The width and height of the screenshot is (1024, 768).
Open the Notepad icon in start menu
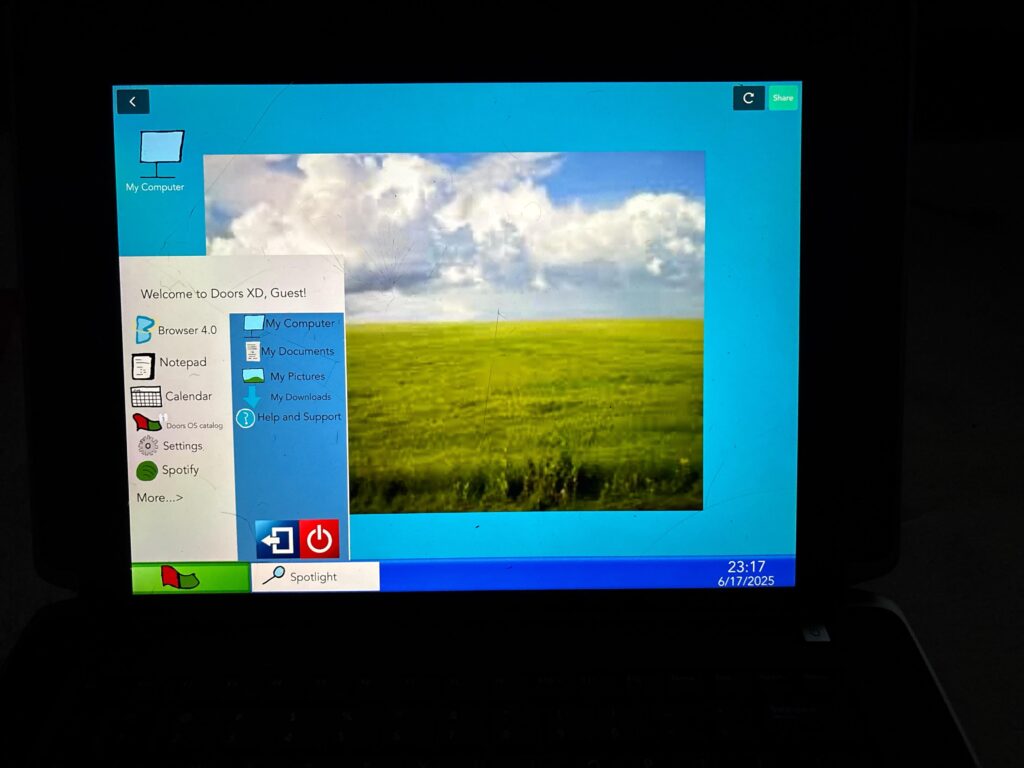pyautogui.click(x=143, y=366)
